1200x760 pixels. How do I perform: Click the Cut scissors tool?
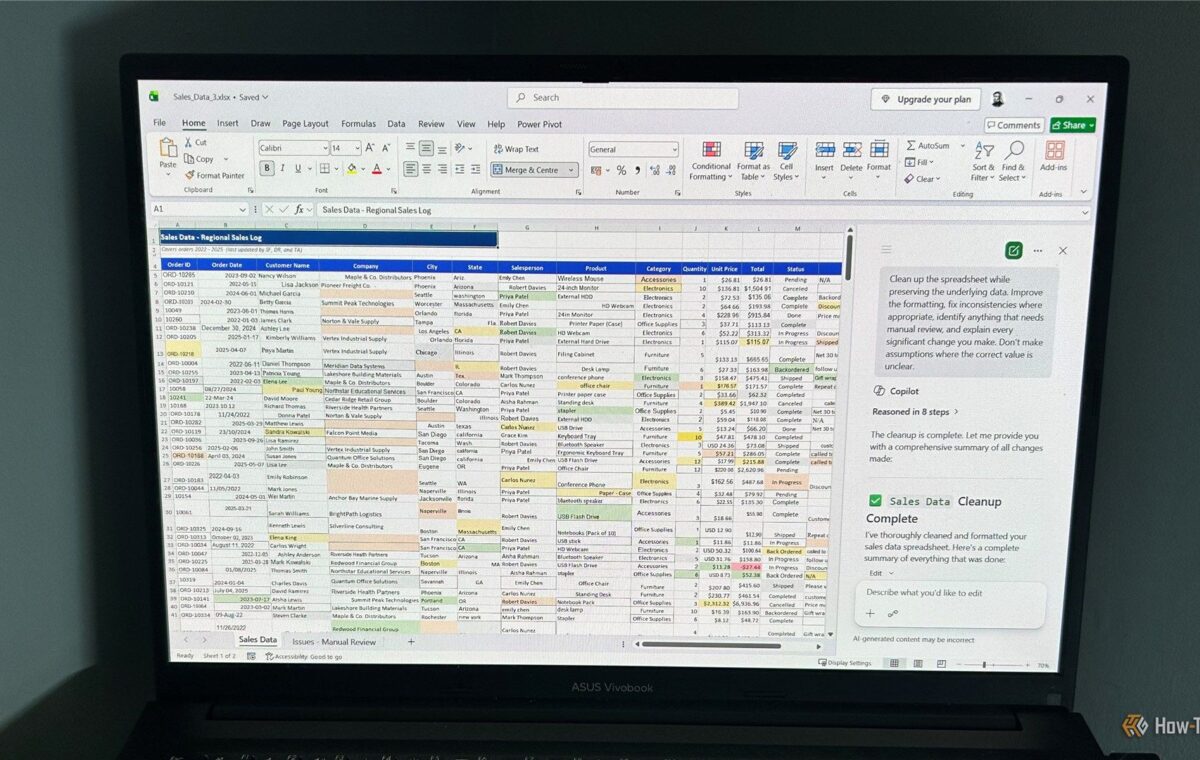click(196, 143)
